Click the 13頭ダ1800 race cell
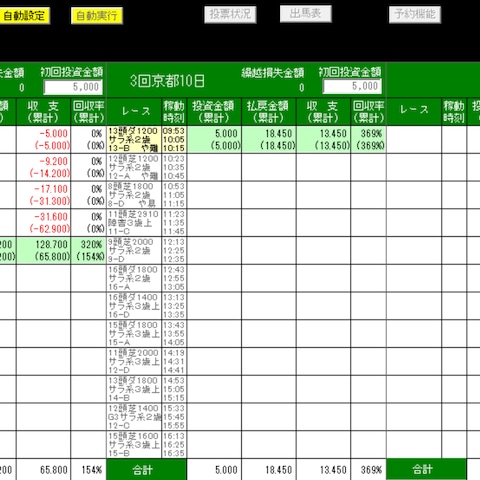Image resolution: width=480 pixels, height=480 pixels. point(134,389)
